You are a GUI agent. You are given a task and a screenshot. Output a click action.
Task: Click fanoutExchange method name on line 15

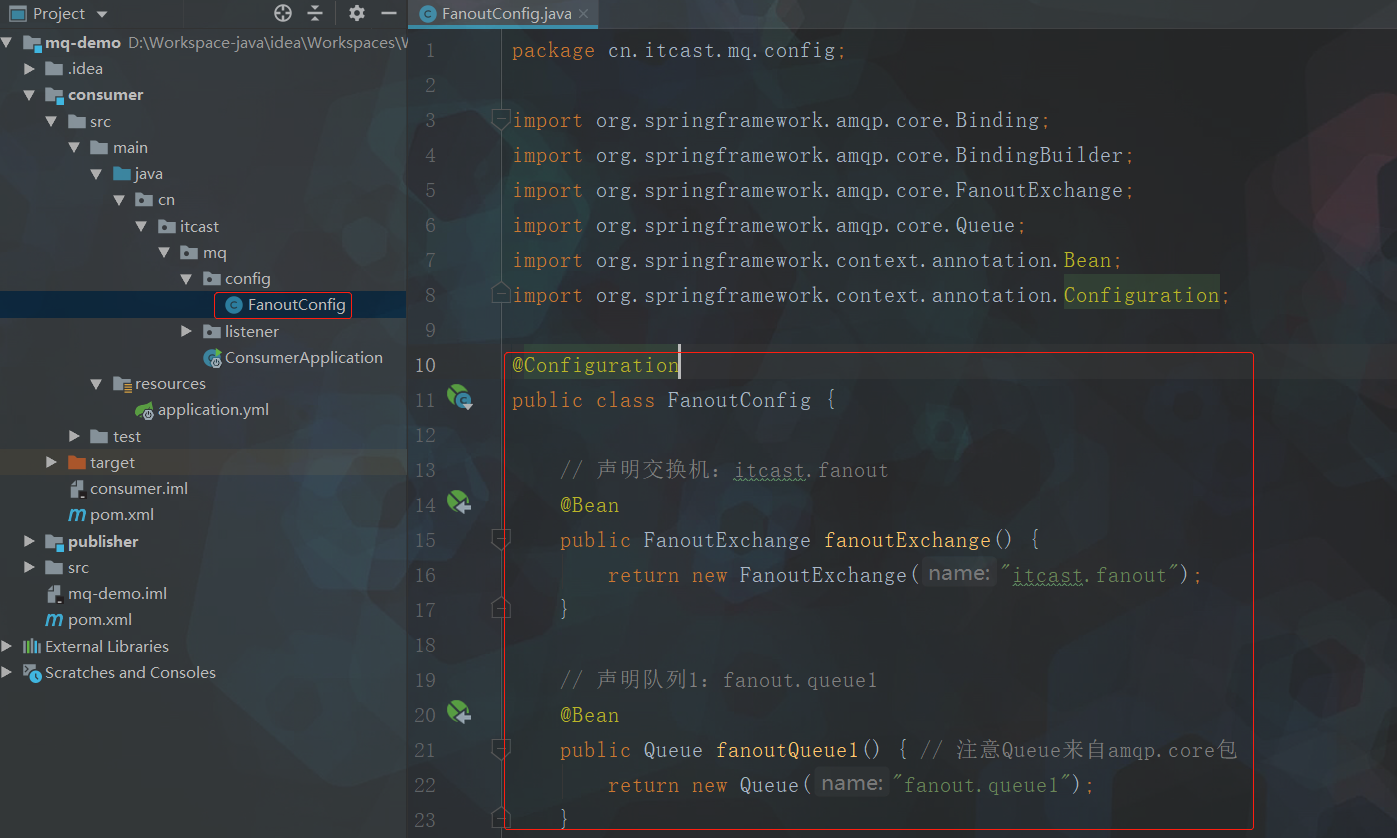click(x=907, y=540)
